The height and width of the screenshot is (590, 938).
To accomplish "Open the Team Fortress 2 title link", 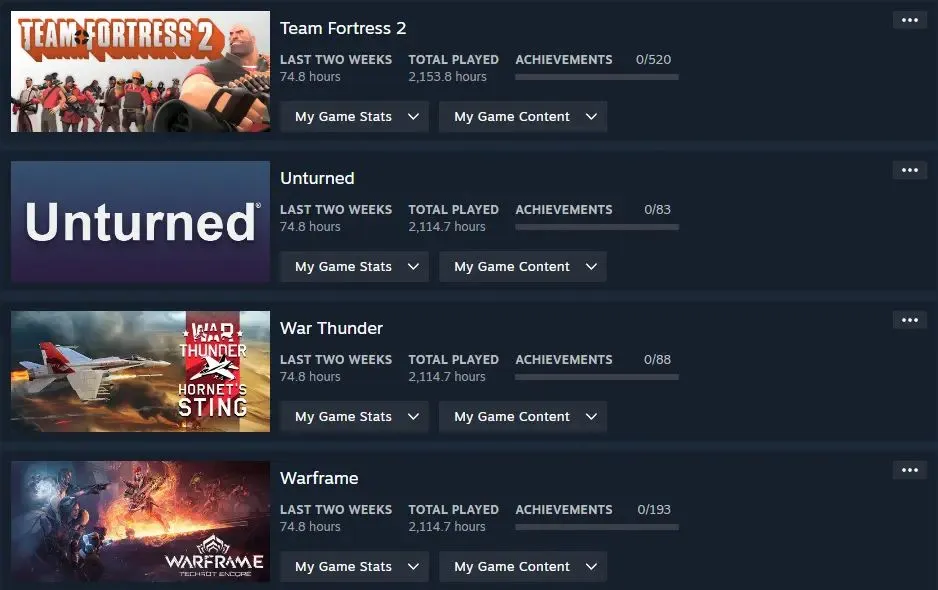I will point(343,28).
